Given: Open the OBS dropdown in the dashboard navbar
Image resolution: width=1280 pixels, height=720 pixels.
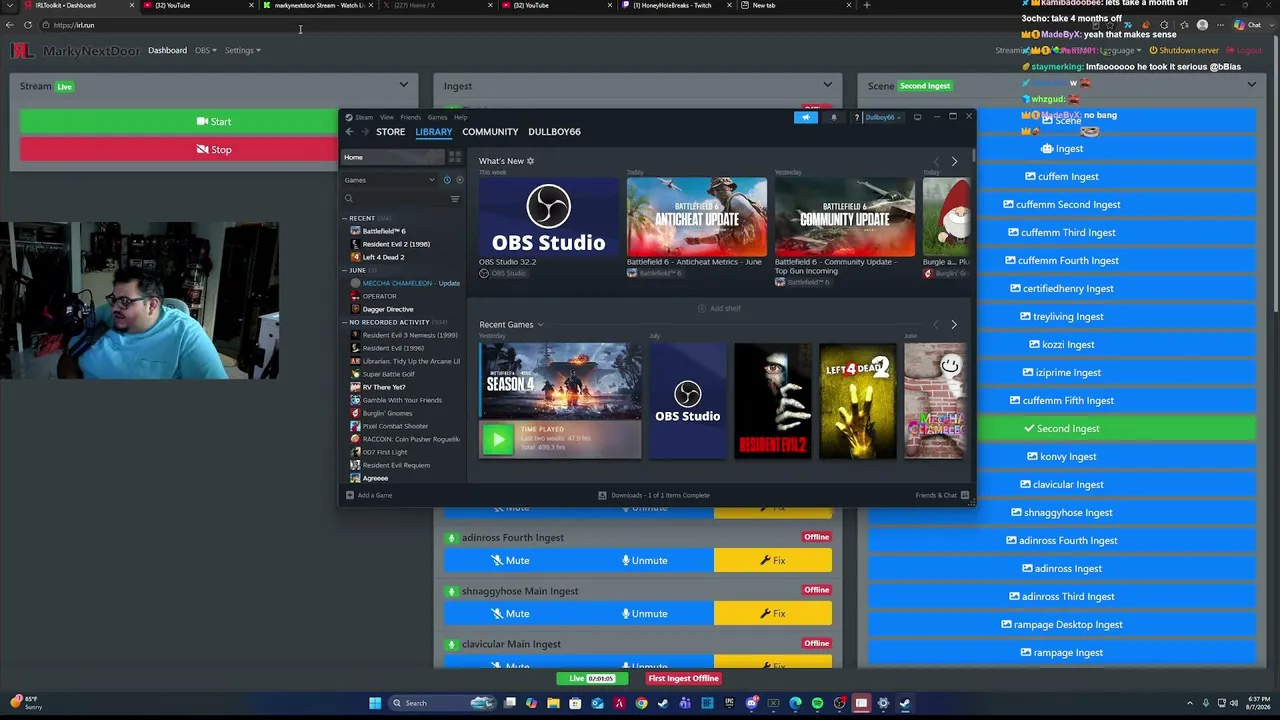Looking at the screenshot, I should pyautogui.click(x=205, y=50).
